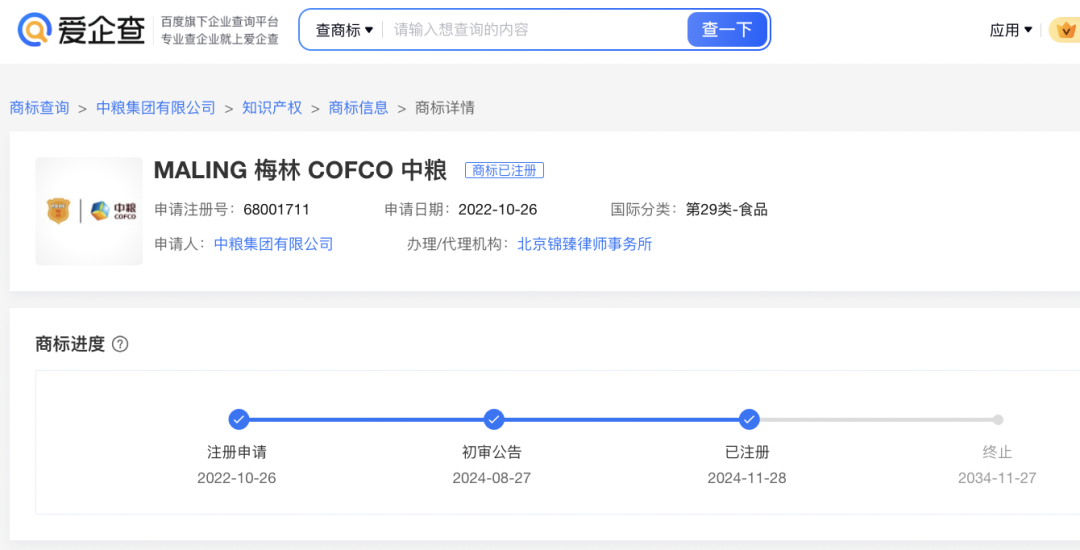Open the 应用 dropdown menu
The width and height of the screenshot is (1080, 550).
click(x=1010, y=30)
